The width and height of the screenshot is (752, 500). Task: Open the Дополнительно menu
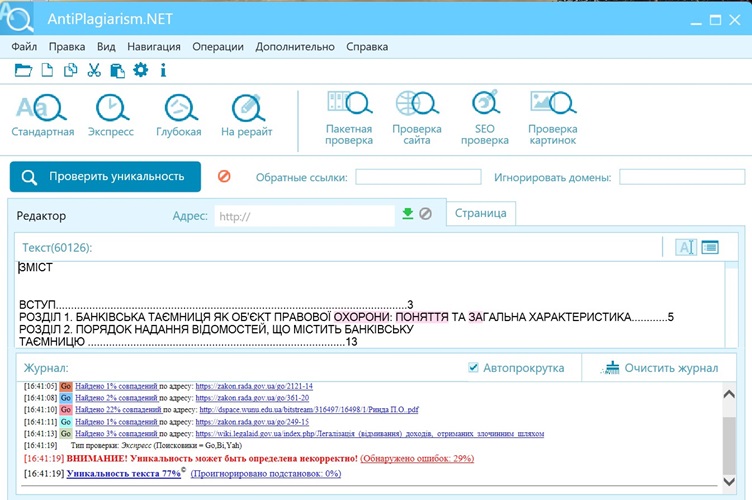(x=295, y=47)
